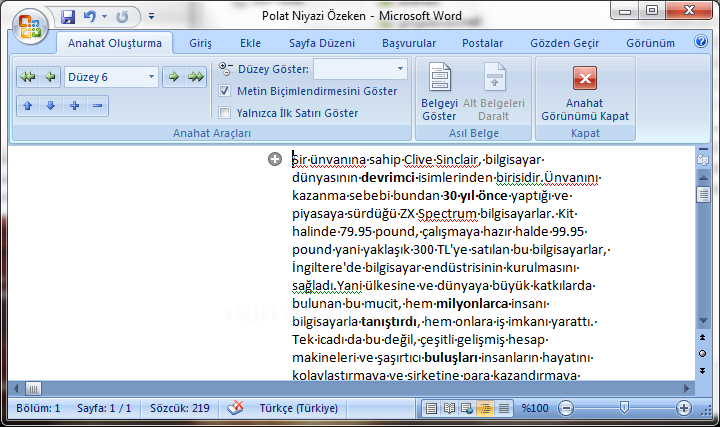Screen dimensions: 720x427
Task: Go to previous page with double-up arrow
Action: (703, 337)
